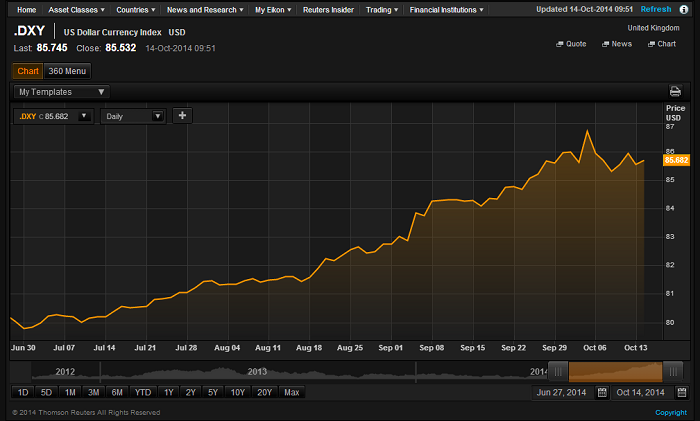This screenshot has width=700, height=421.
Task: Set range to 5Y
Action: pyautogui.click(x=213, y=392)
